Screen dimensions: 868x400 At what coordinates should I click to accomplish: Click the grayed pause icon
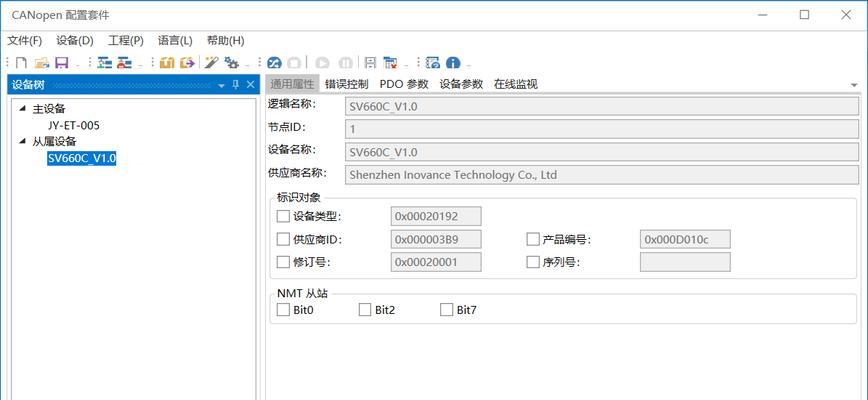pos(344,63)
